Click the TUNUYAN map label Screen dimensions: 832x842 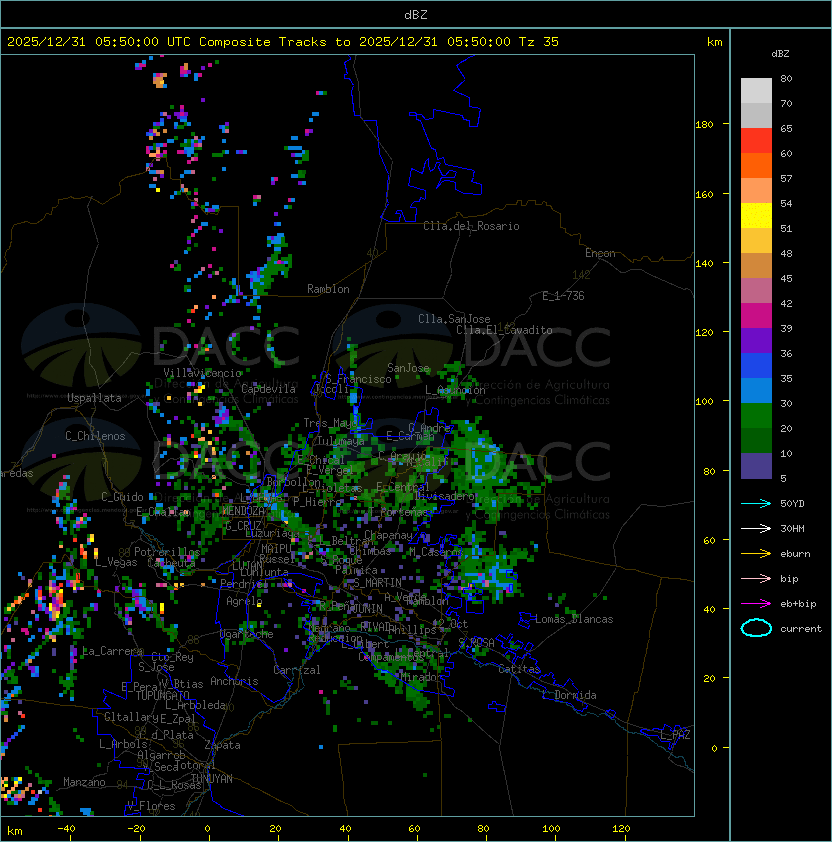[212, 779]
